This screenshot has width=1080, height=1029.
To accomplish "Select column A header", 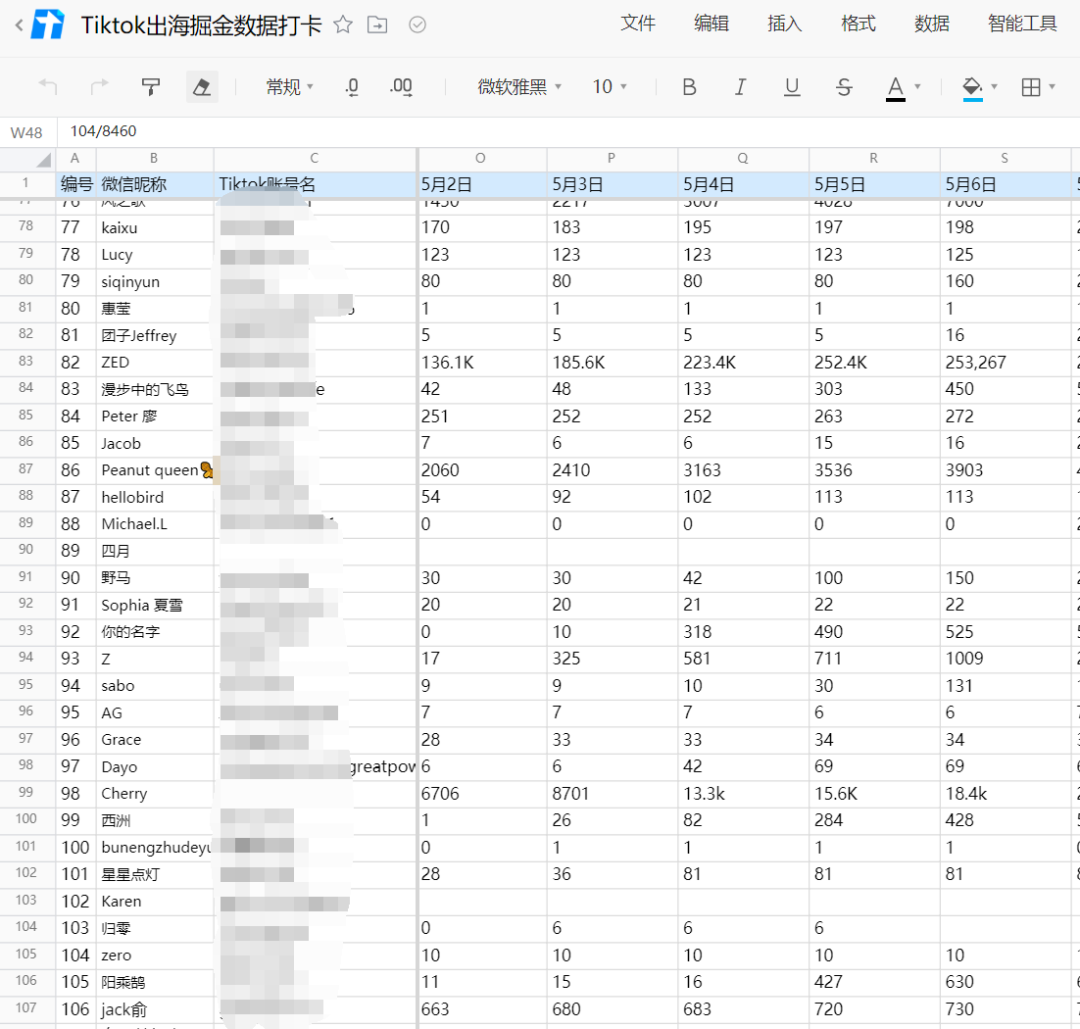I will click(x=76, y=158).
